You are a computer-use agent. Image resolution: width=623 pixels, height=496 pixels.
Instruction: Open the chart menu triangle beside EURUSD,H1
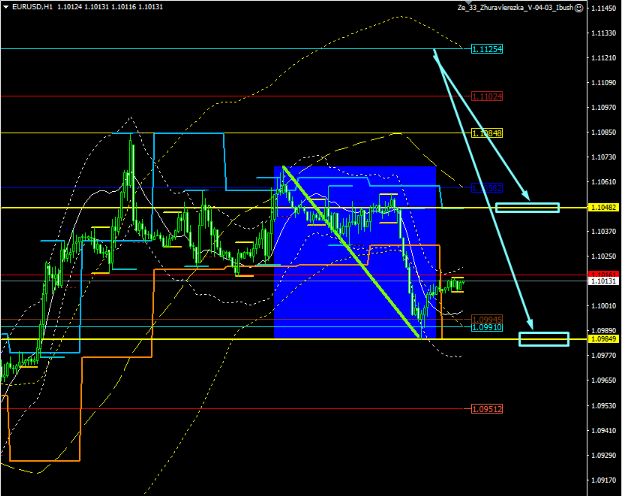[x=5, y=8]
